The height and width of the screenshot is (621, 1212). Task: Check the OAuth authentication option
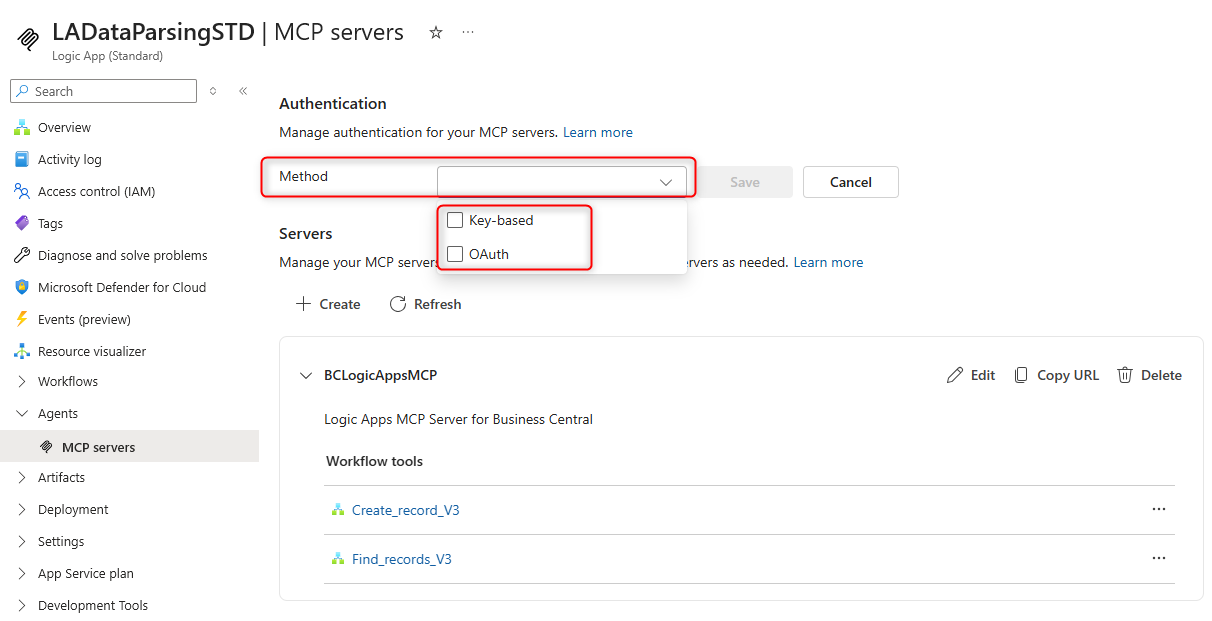455,254
